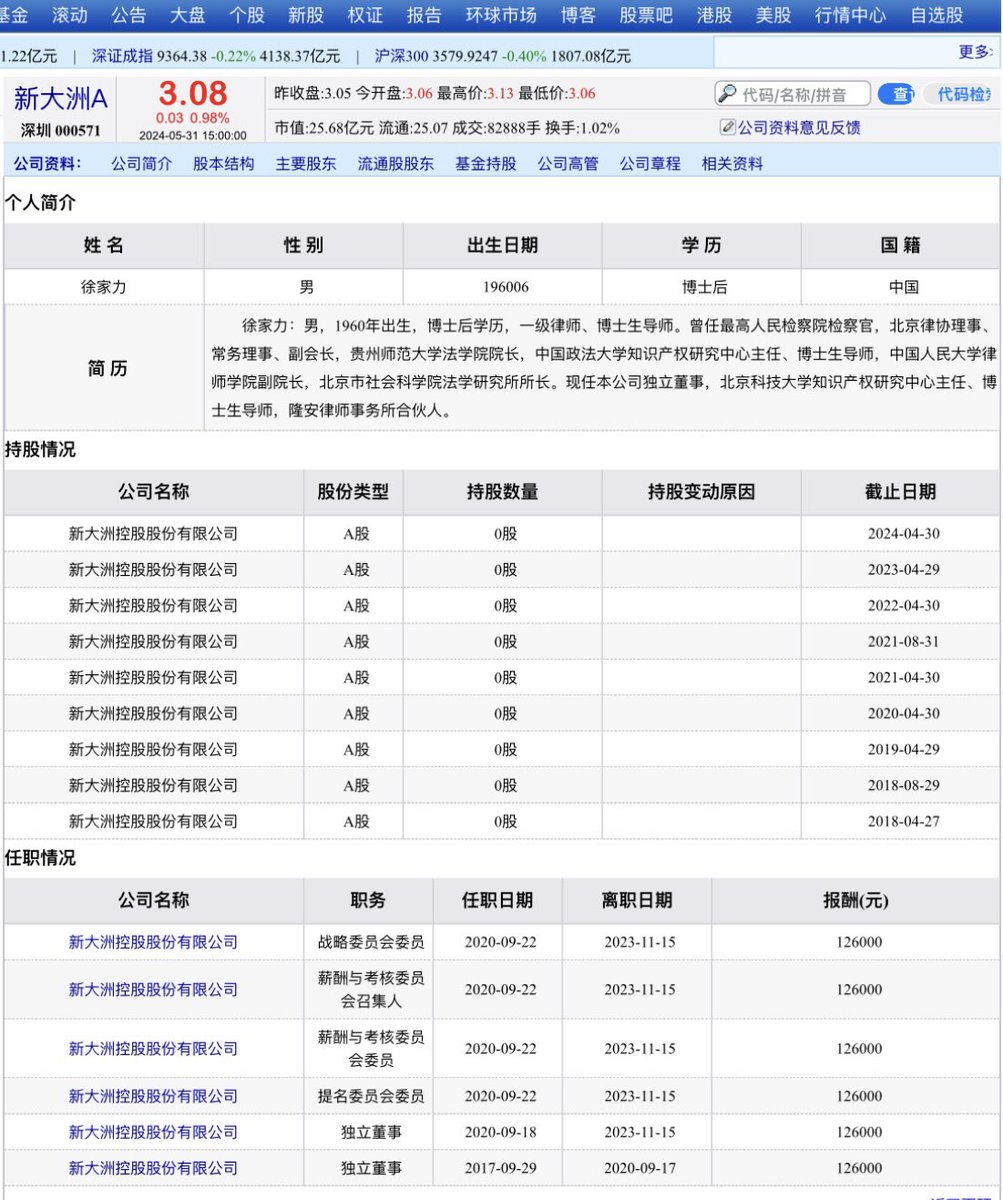Click the 更多 link in ticker bar
This screenshot has width=1003, height=1200.
[975, 52]
